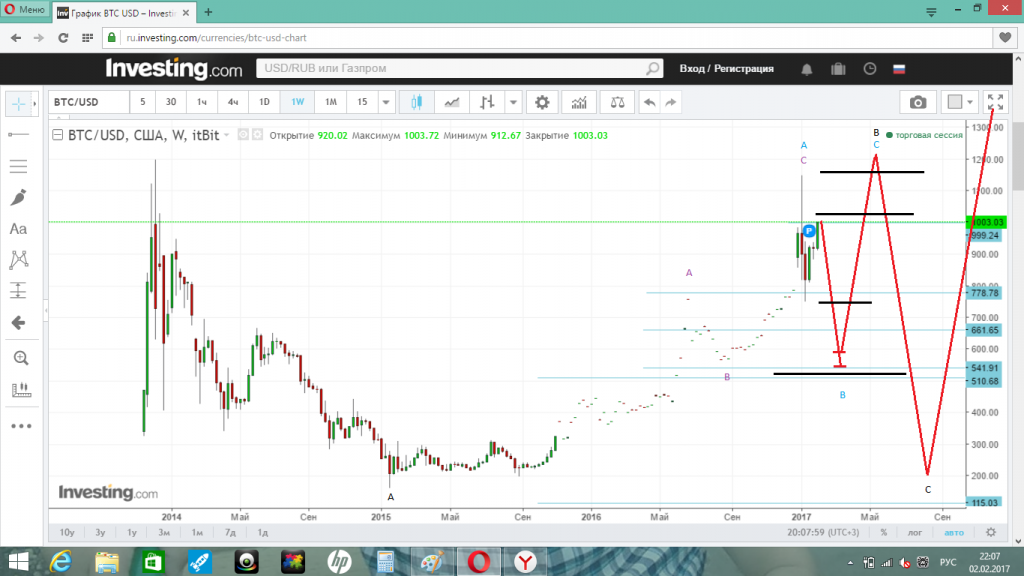
Task: Toggle logarithmic scale with лог button
Action: [913, 533]
